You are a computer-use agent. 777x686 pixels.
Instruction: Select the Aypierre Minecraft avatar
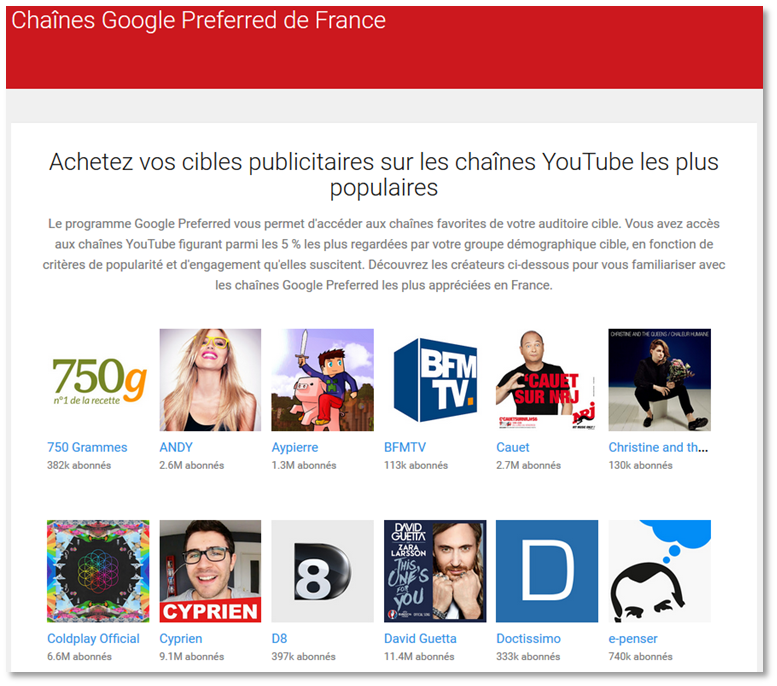point(323,380)
